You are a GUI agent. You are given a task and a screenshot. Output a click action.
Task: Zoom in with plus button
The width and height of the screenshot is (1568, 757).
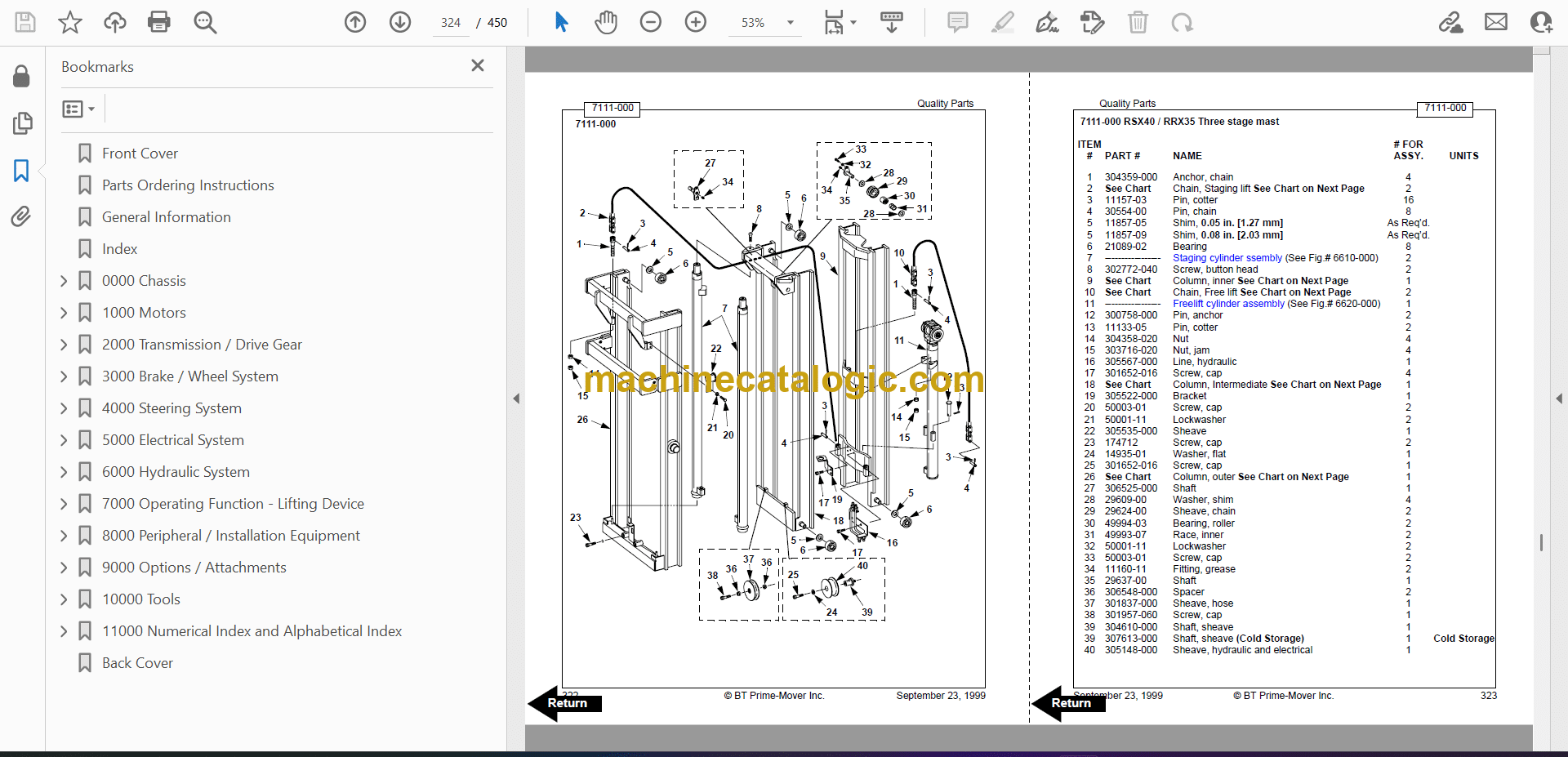pos(696,22)
